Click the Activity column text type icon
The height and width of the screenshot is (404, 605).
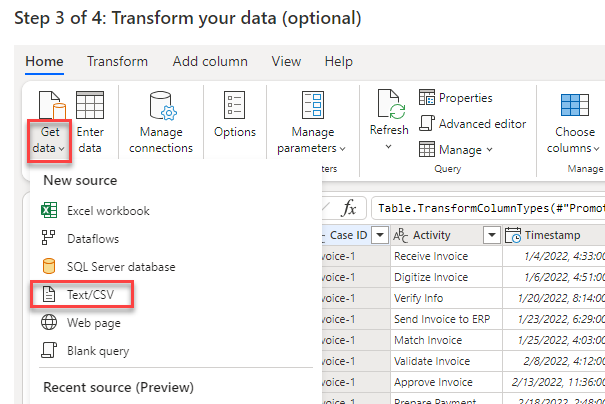pos(401,235)
